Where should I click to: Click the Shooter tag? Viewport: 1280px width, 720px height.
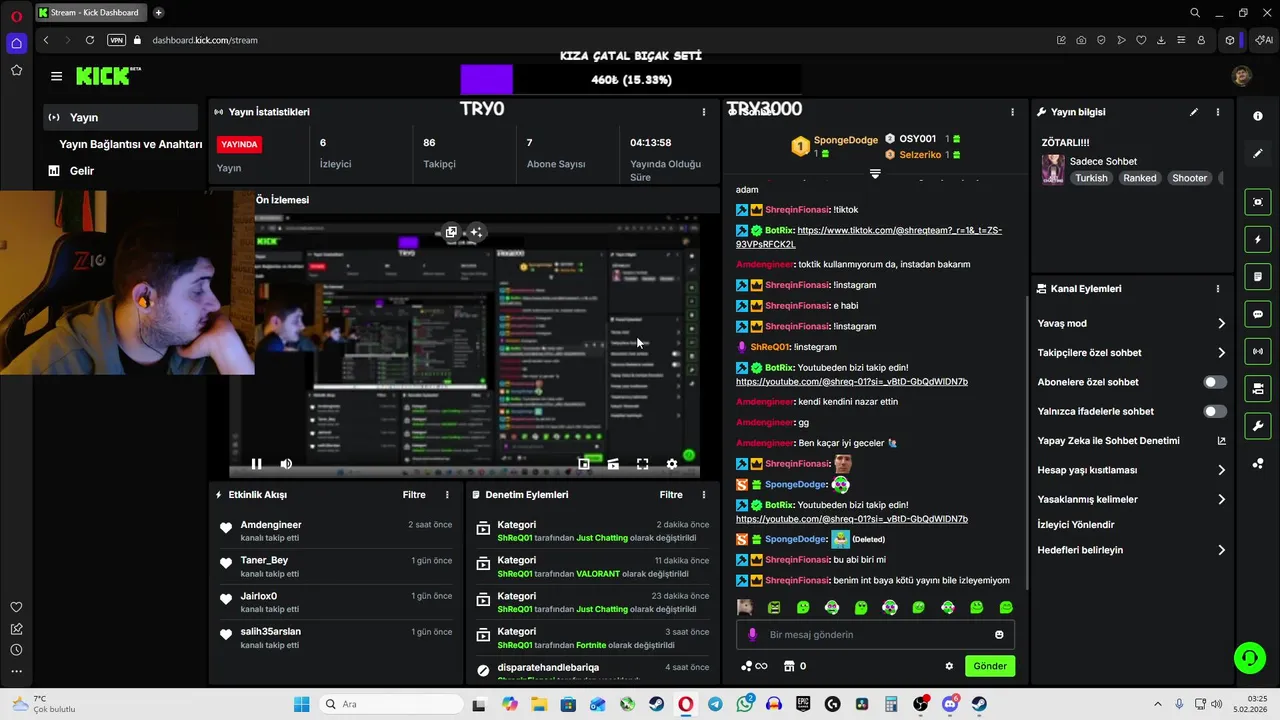pyautogui.click(x=1189, y=178)
